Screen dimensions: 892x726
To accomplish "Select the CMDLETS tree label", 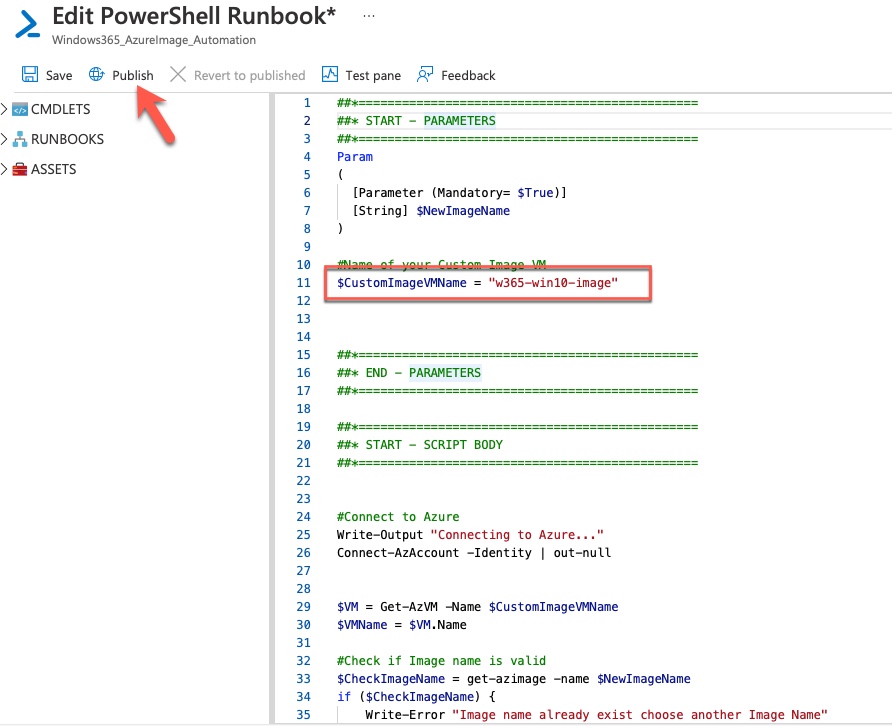I will point(60,109).
